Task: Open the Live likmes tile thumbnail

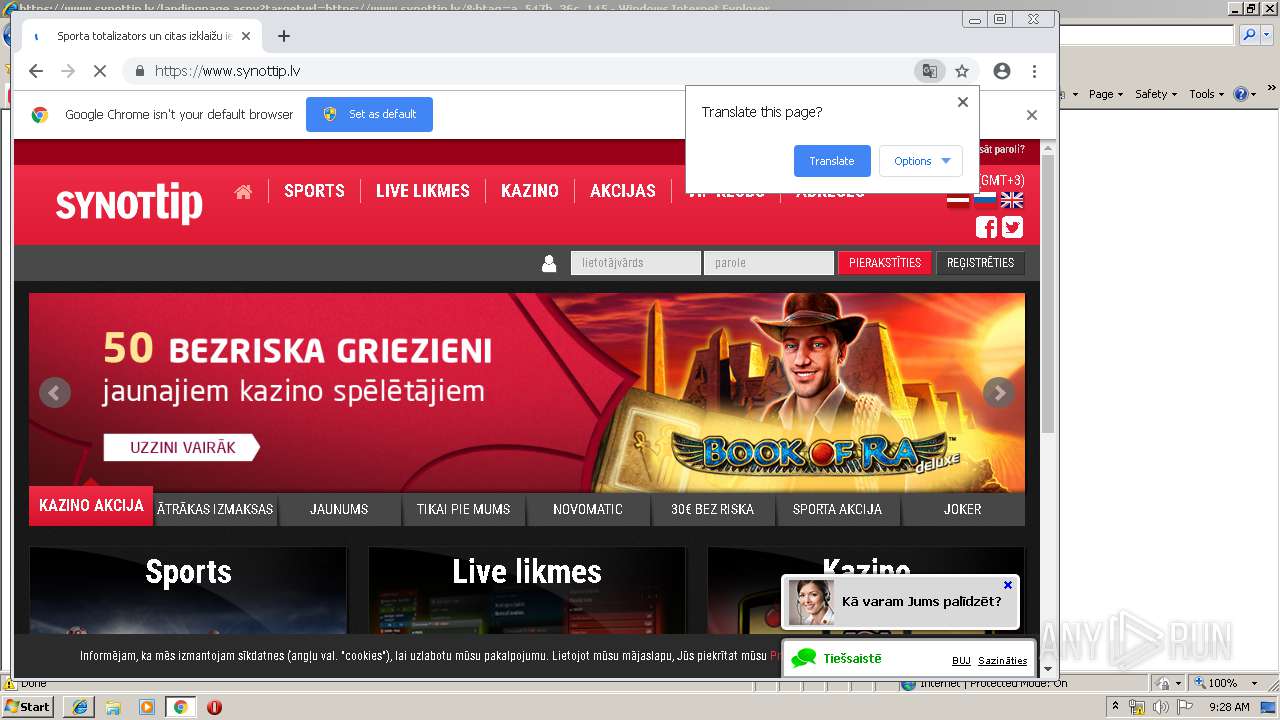Action: click(x=527, y=590)
